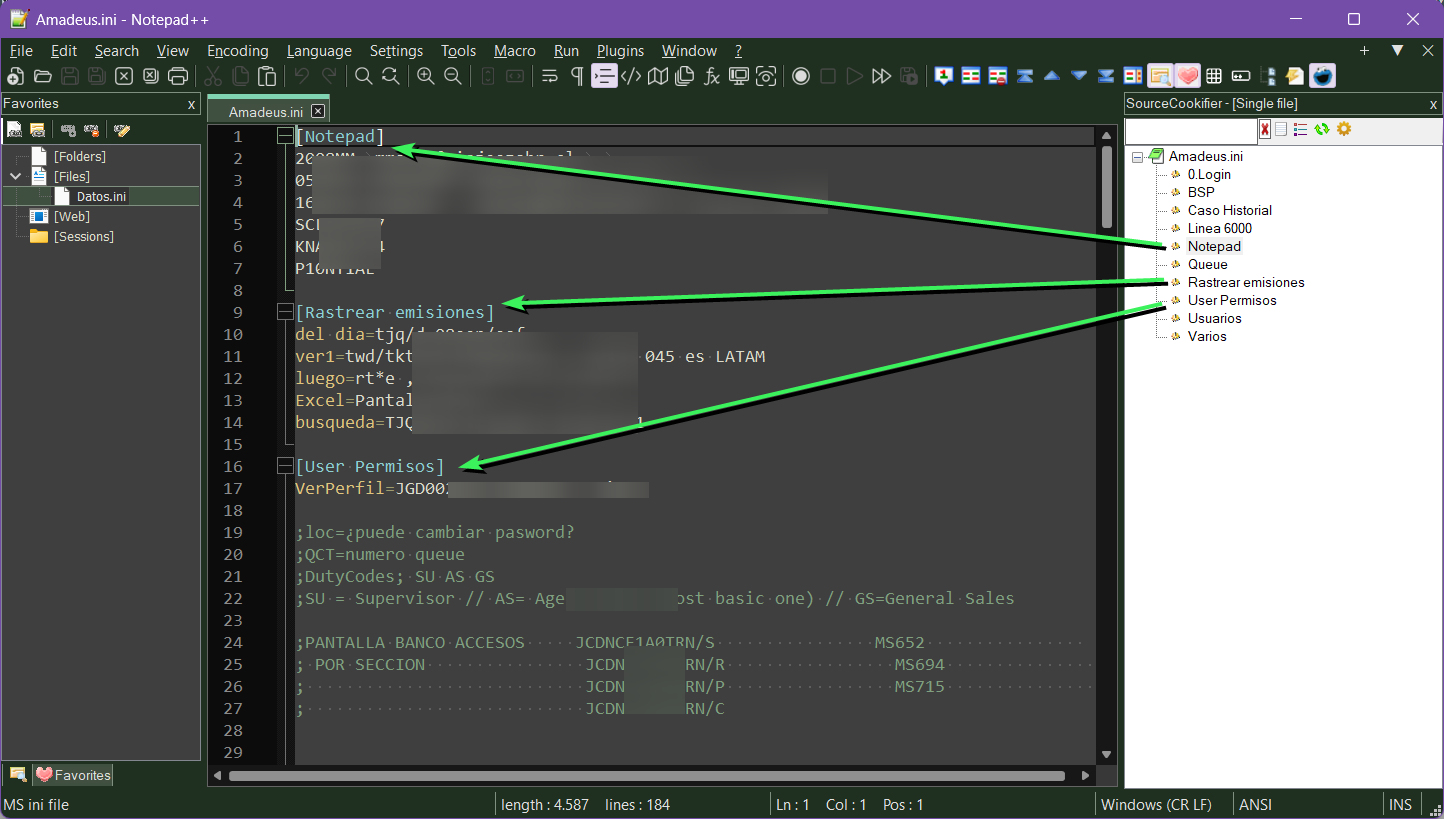
Task: Open the Replace toolbar icon
Action: tap(391, 76)
